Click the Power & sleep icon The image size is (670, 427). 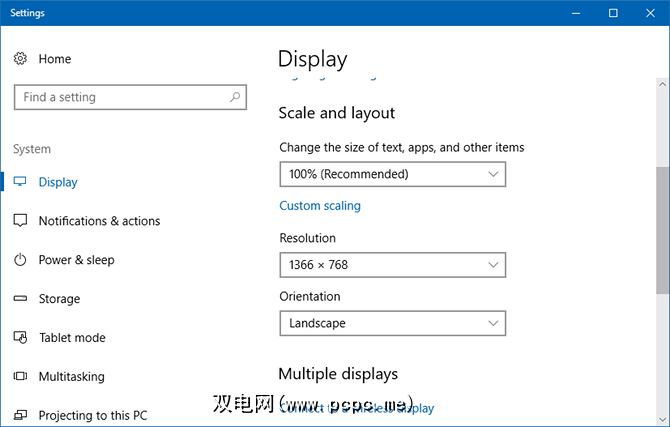(x=20, y=260)
